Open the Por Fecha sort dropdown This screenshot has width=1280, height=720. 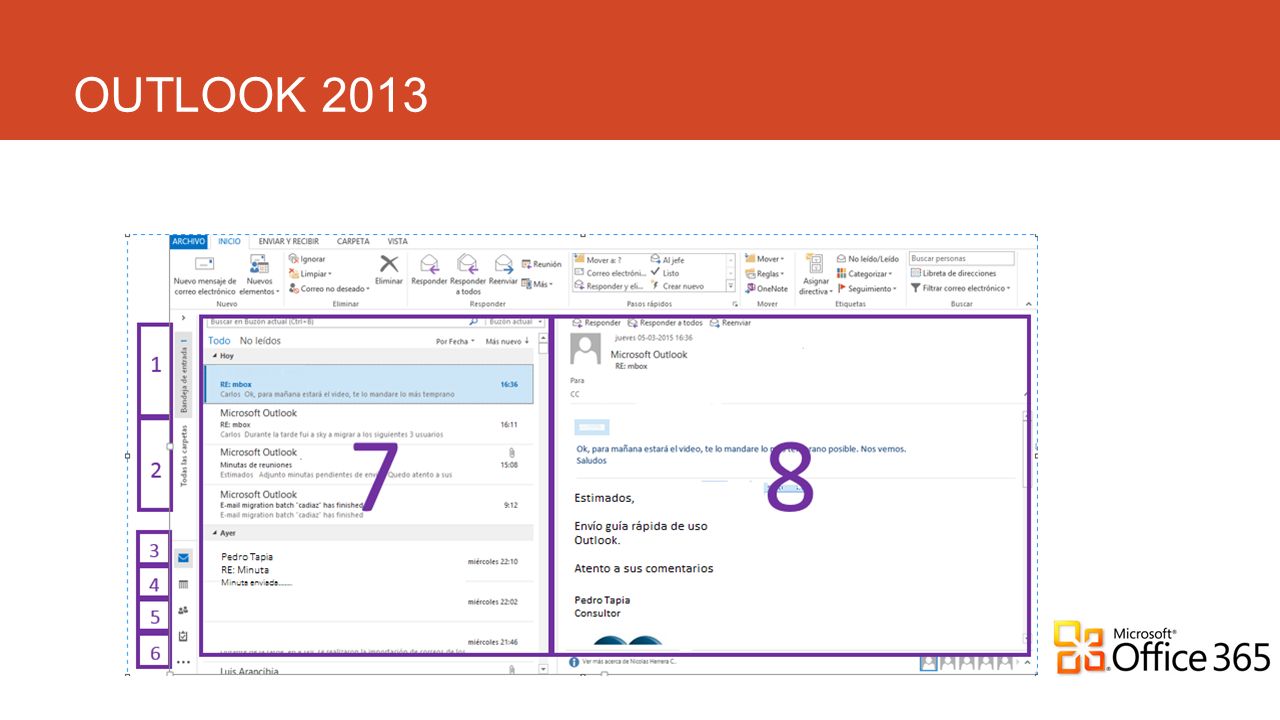(x=455, y=341)
